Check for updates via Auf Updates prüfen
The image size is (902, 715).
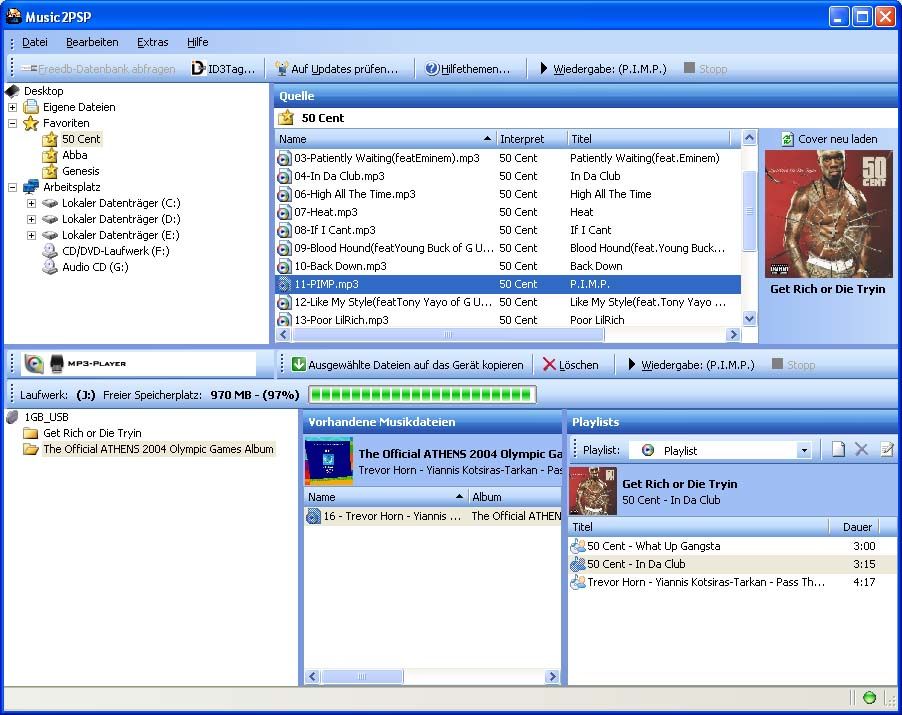point(336,69)
